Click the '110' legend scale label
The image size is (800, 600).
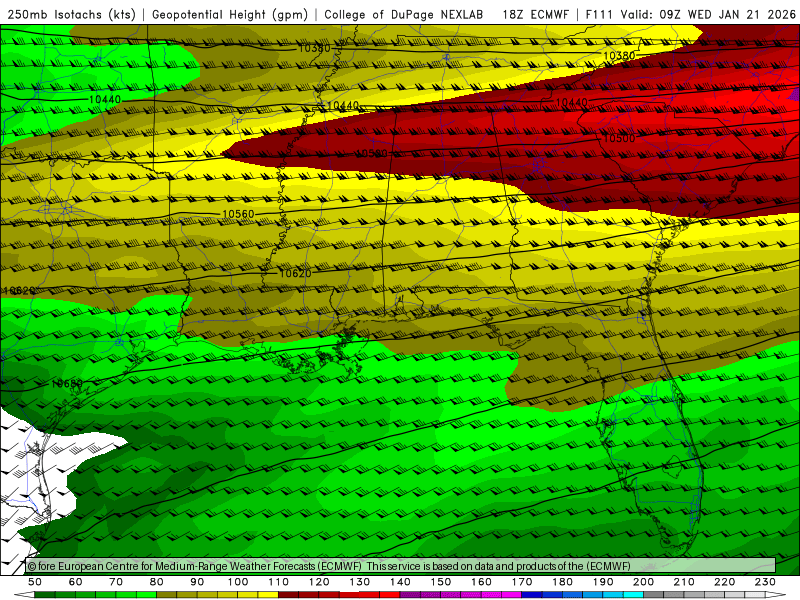pyautogui.click(x=279, y=582)
